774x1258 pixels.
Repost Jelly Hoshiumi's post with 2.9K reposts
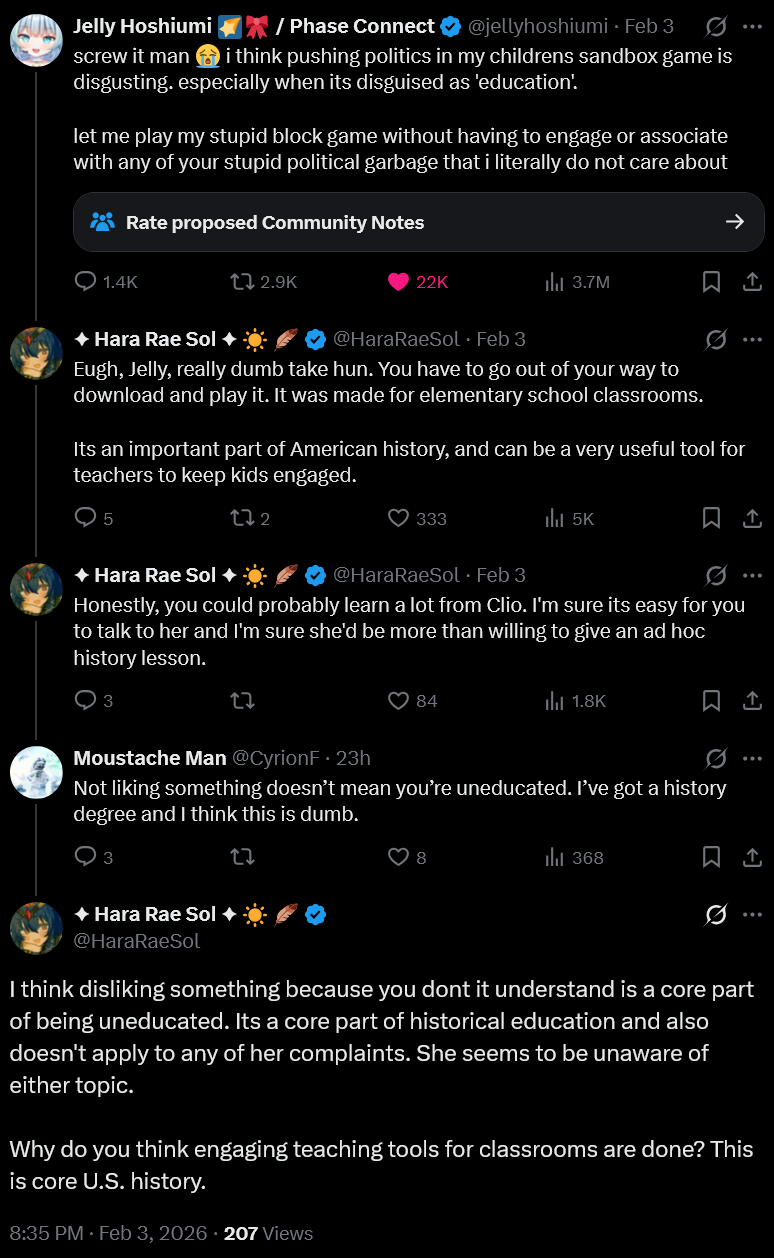(242, 282)
